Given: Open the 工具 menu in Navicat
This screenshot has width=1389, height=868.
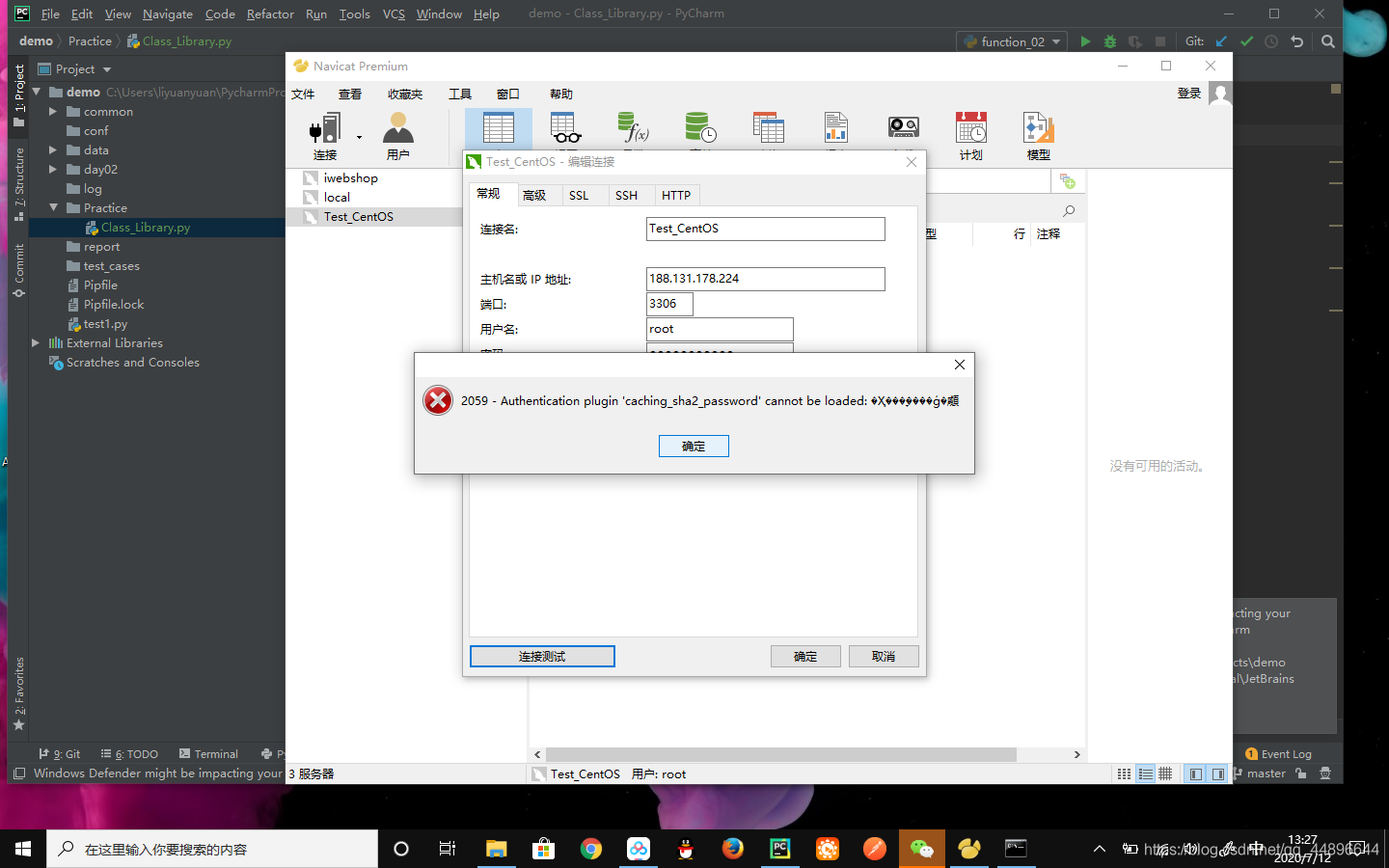Looking at the screenshot, I should tap(459, 94).
